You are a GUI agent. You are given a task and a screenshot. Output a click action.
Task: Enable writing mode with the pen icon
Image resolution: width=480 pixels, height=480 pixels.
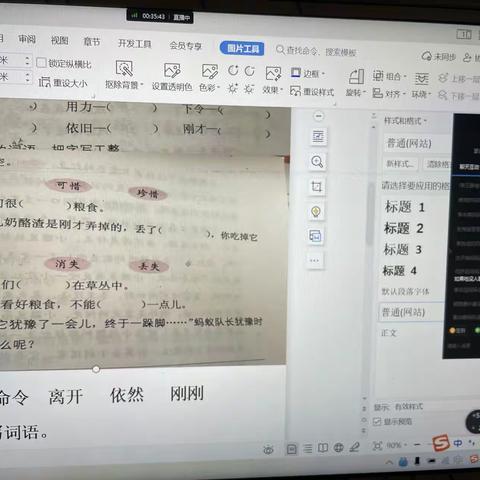354,447
